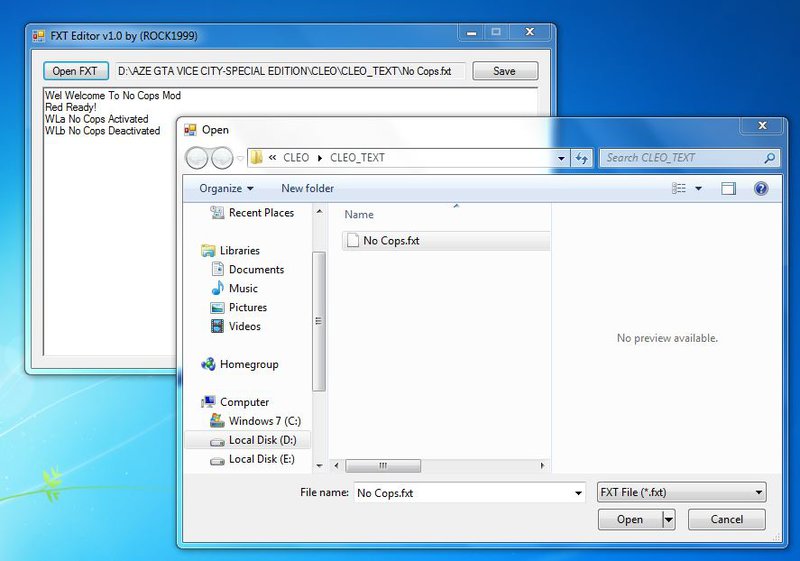Viewport: 800px width, 561px height.
Task: Click the Name column header
Action: 359,215
